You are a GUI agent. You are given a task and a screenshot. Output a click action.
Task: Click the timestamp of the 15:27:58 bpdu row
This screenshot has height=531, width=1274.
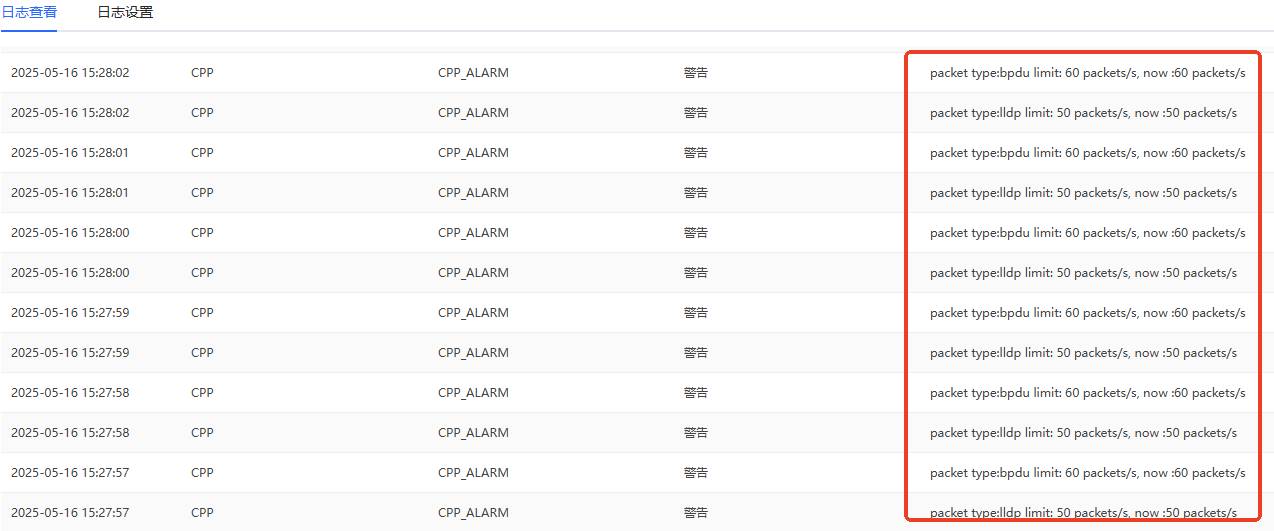(70, 393)
